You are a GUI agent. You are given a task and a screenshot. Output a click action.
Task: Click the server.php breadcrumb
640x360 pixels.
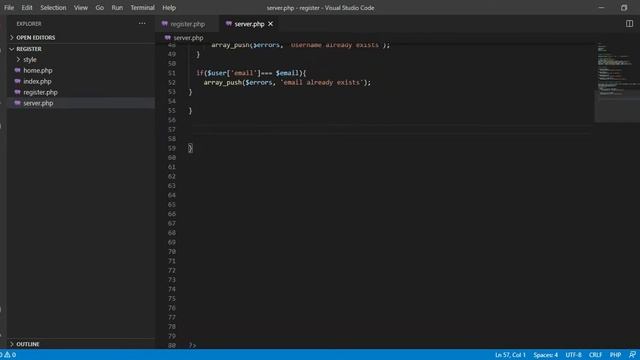pos(188,38)
